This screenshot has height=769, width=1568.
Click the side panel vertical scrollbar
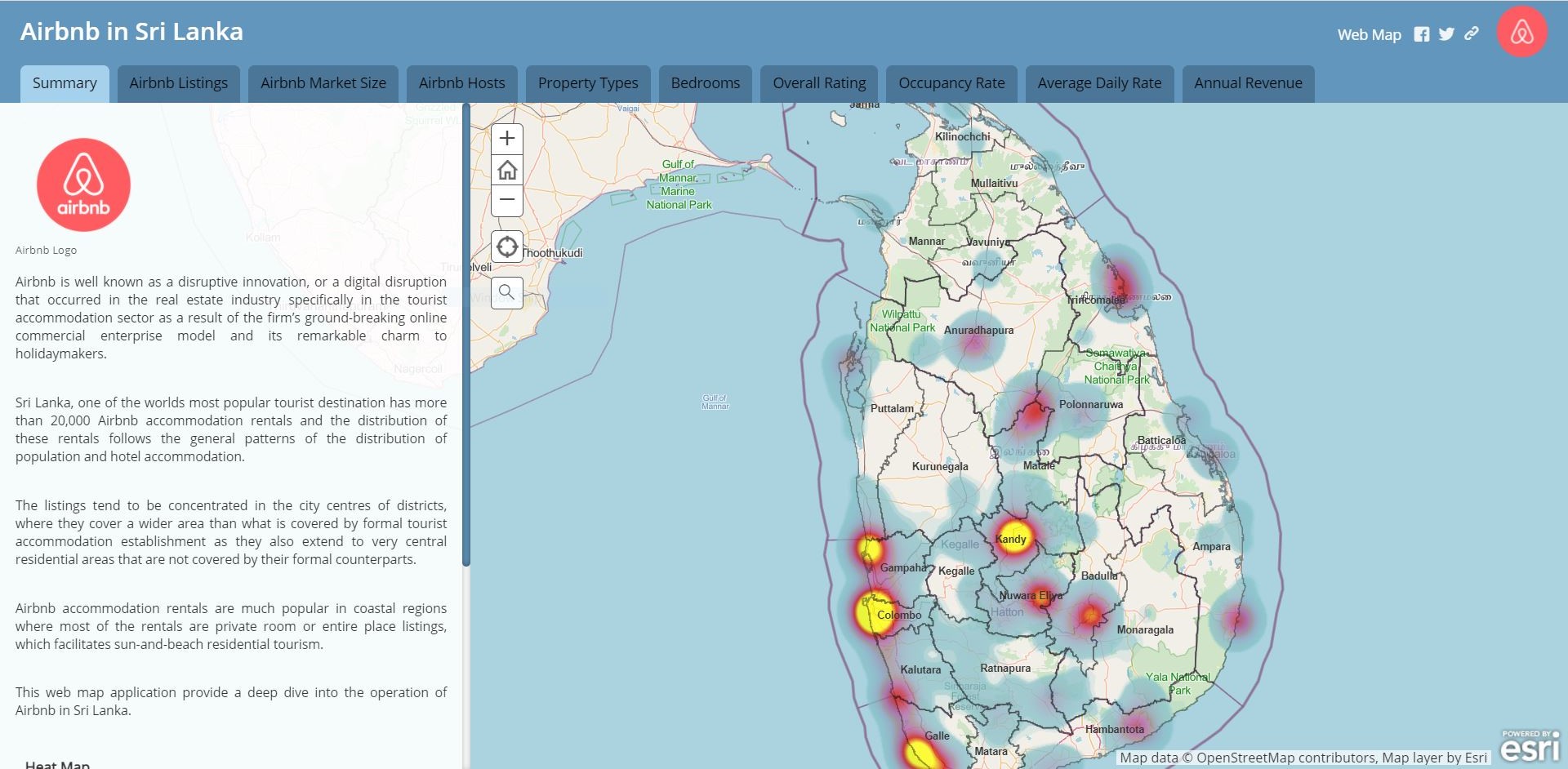pos(466,335)
